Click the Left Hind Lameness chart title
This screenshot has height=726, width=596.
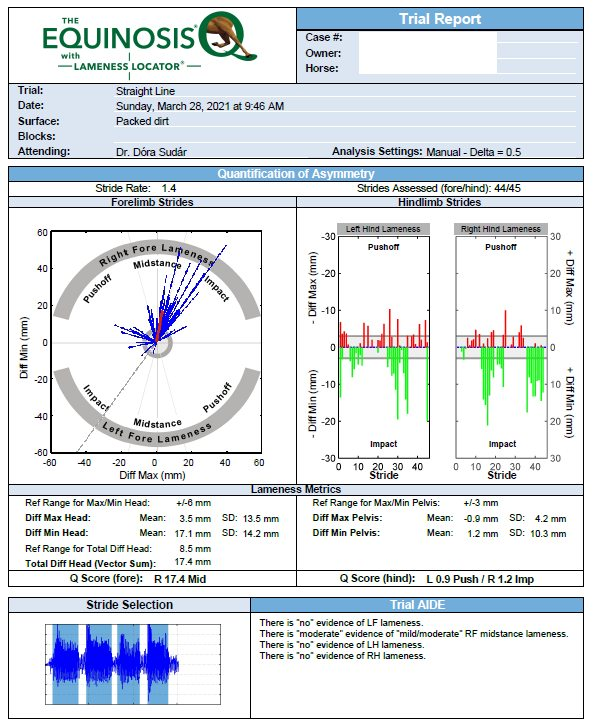(x=383, y=229)
